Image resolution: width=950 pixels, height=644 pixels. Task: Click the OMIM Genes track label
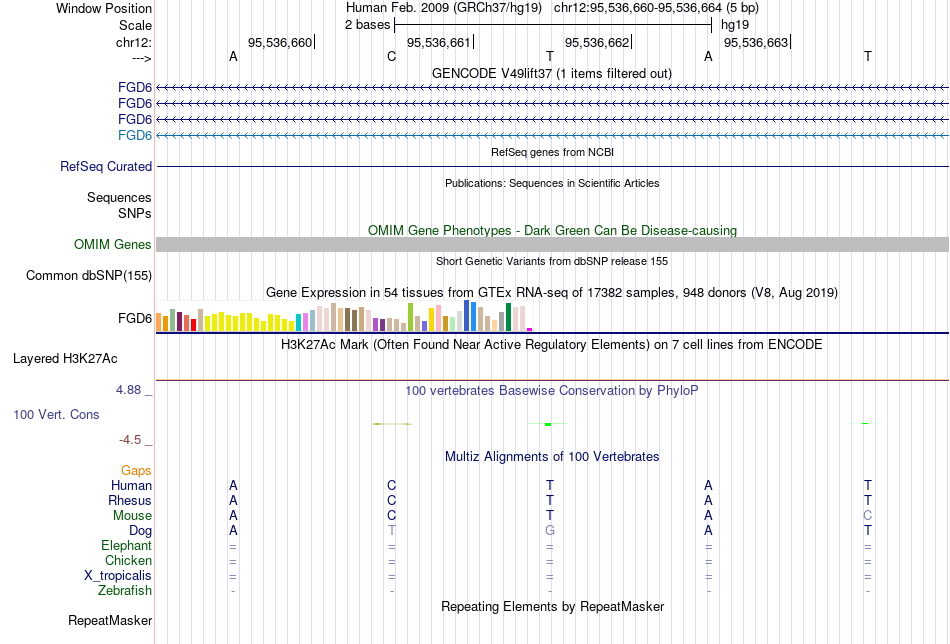point(113,244)
